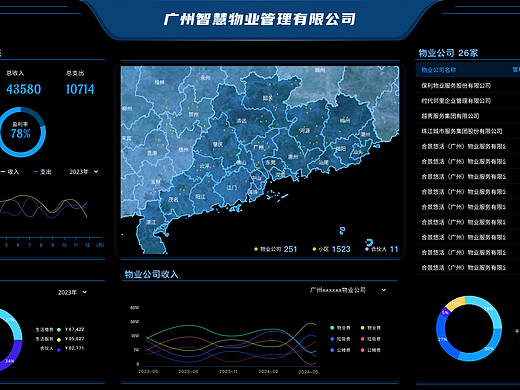
Task: Select the 保利物业服务股份有限公司 row
Action: point(468,86)
